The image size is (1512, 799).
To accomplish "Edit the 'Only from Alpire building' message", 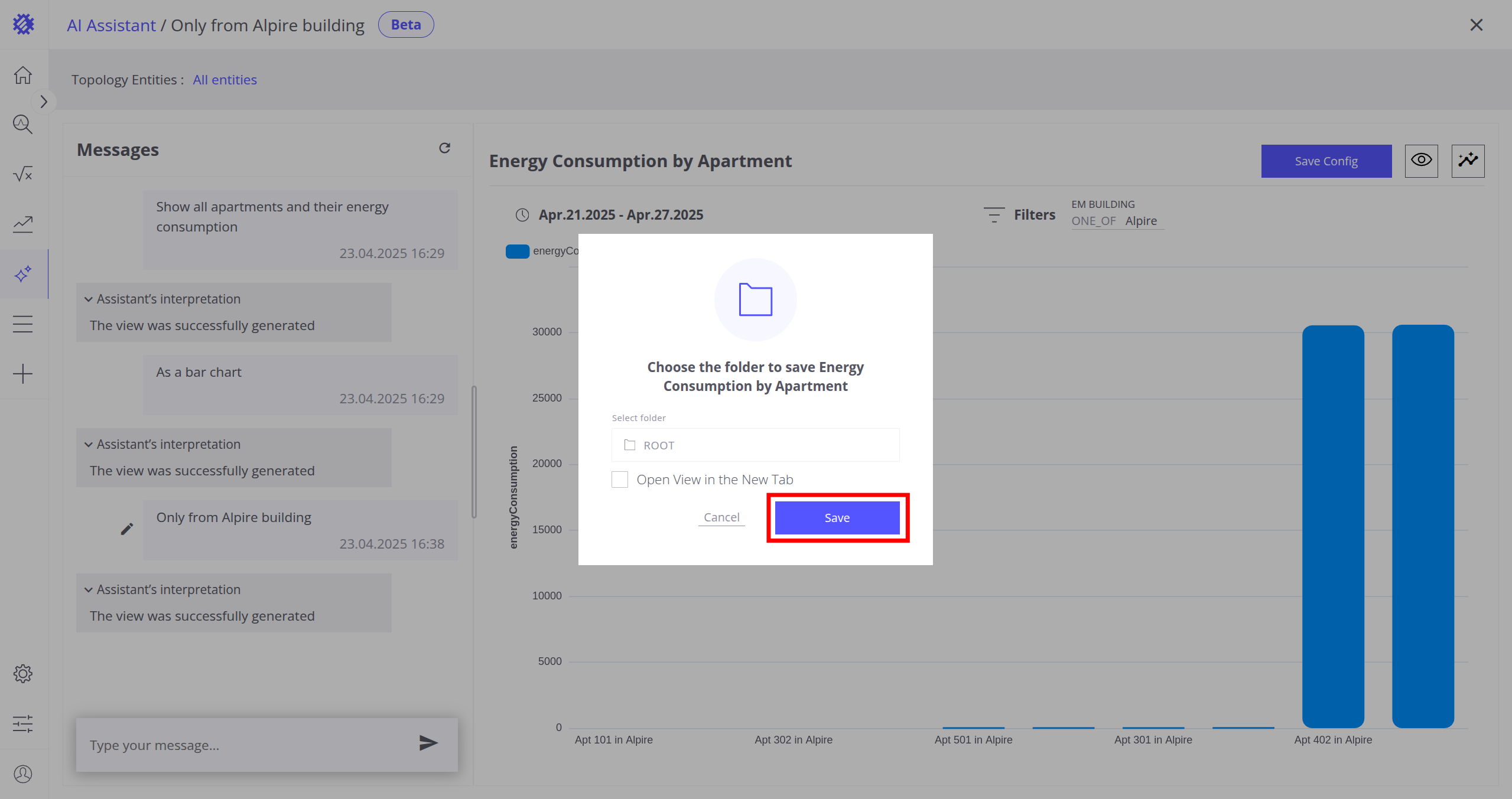I will 127,529.
